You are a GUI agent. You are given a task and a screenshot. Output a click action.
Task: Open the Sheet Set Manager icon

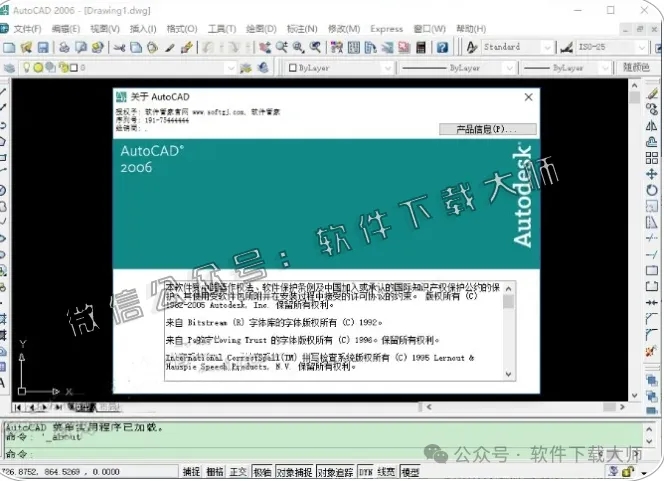(387, 47)
